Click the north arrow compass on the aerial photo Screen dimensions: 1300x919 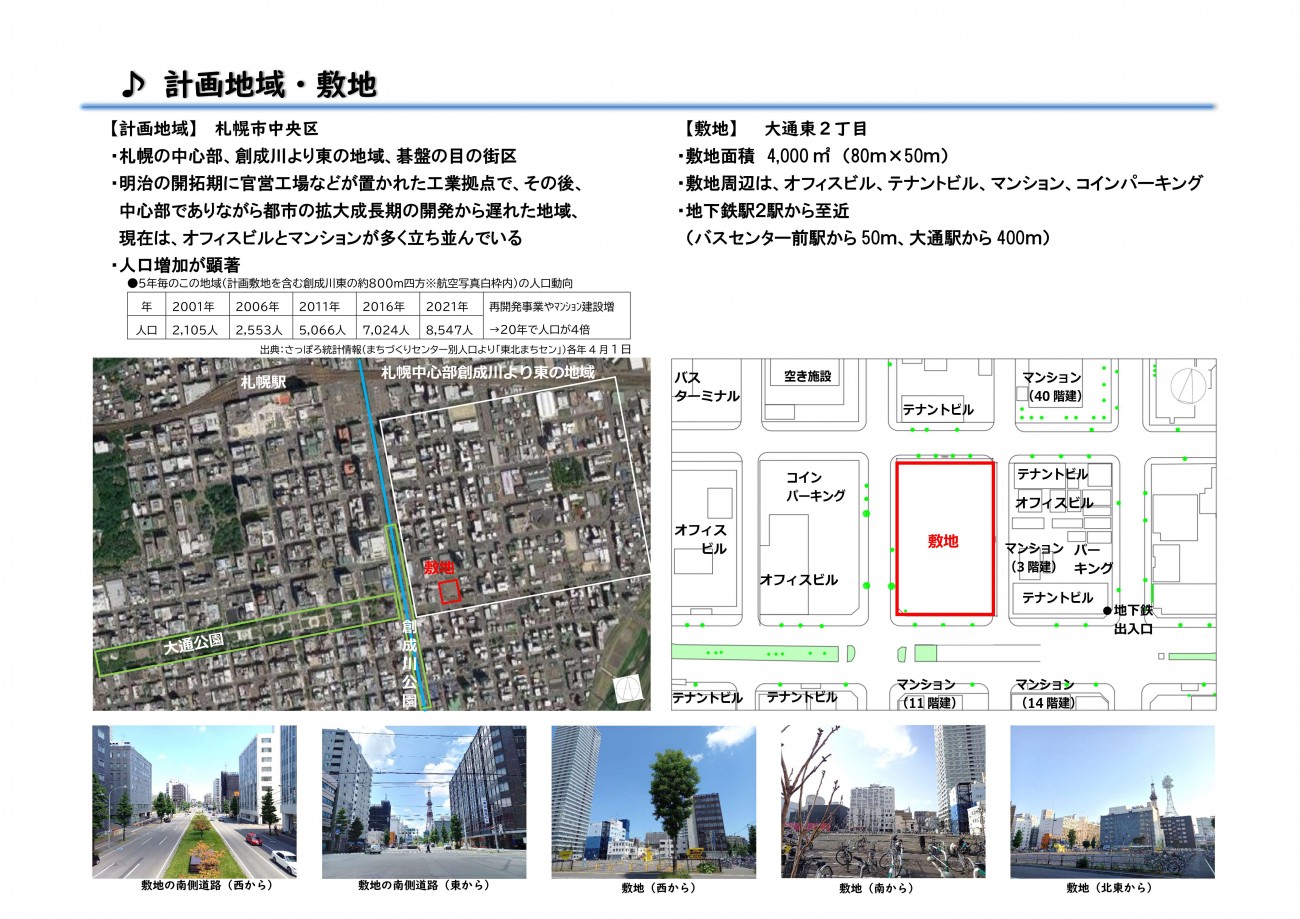coord(628,689)
